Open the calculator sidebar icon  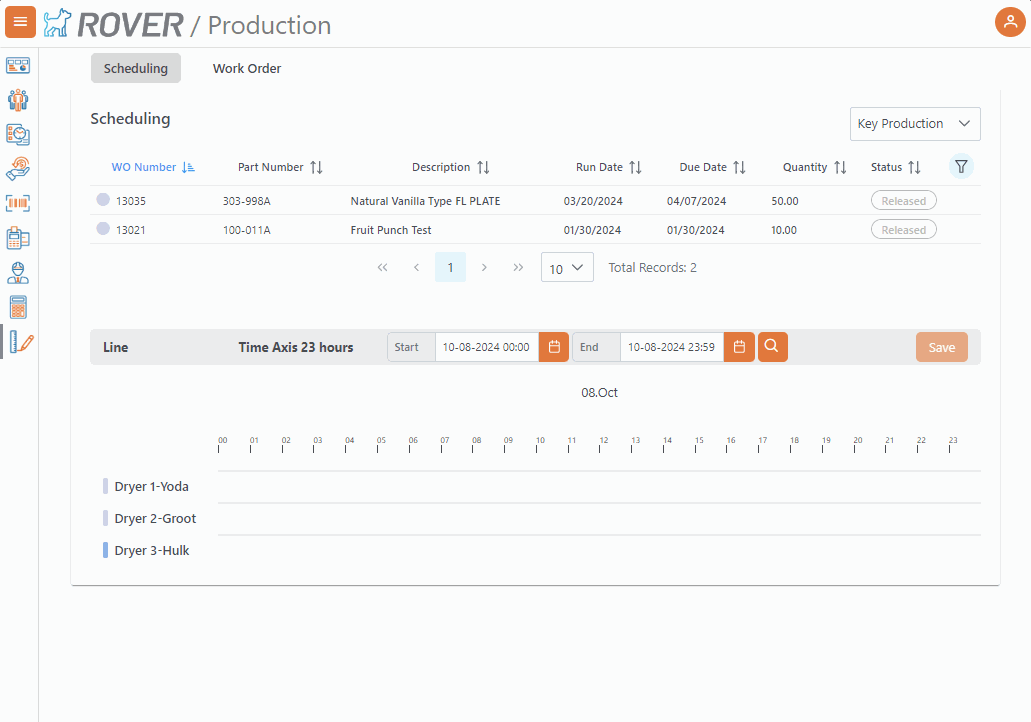18,307
